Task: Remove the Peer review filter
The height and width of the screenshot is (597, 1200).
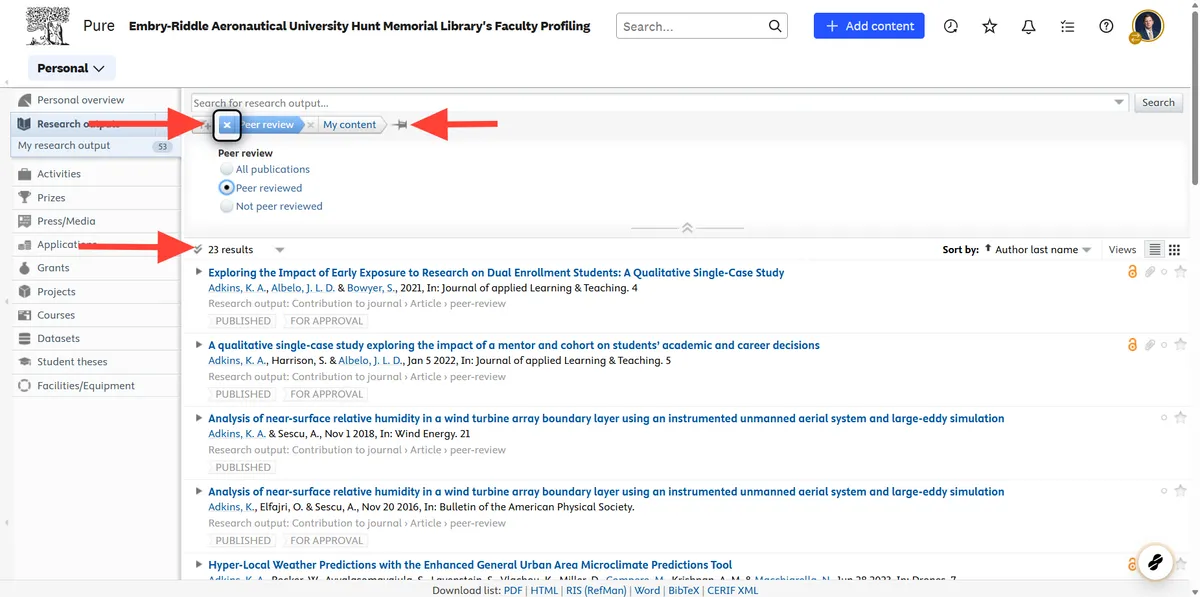Action: 227,125
